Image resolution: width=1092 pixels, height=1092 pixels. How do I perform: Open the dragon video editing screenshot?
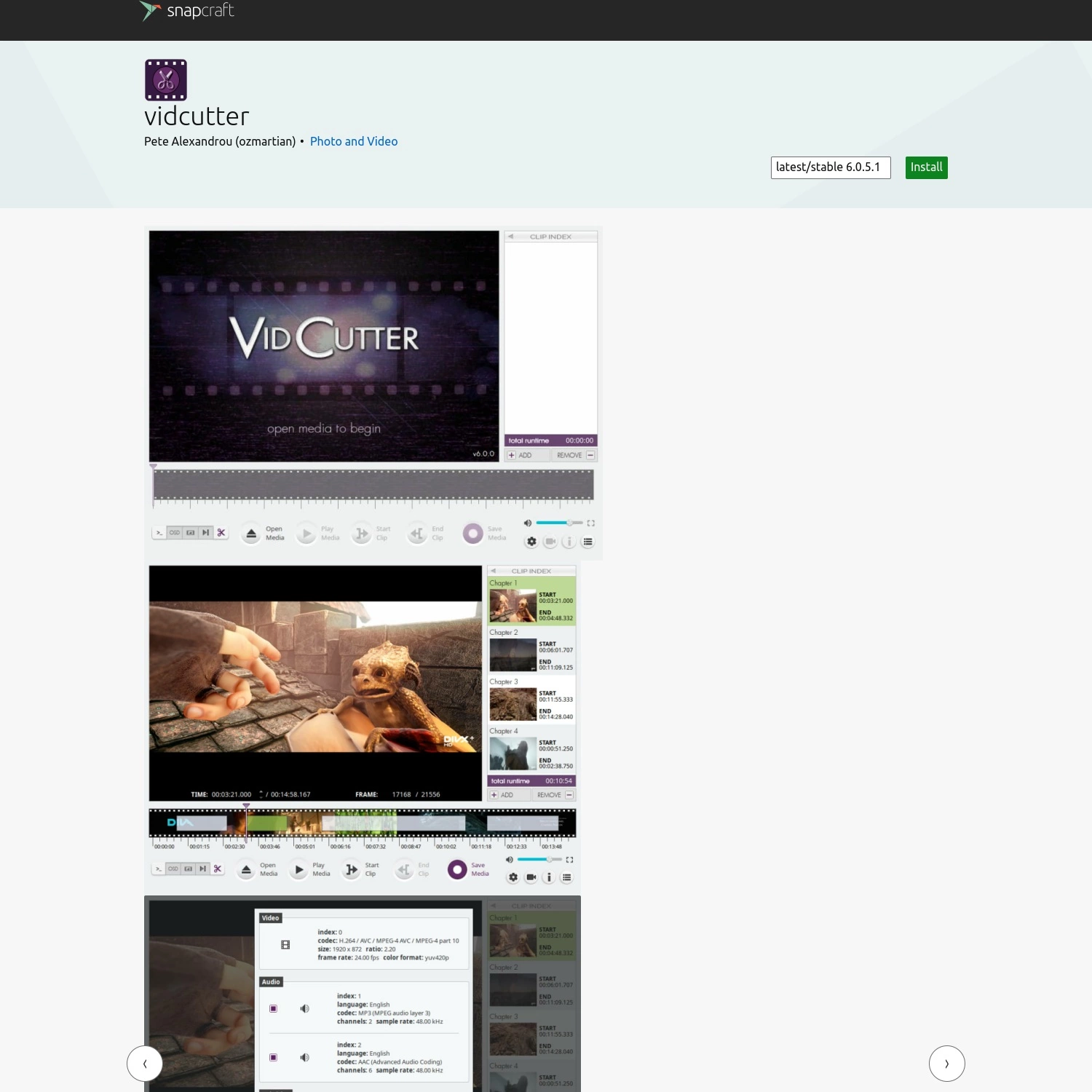pyautogui.click(x=363, y=728)
